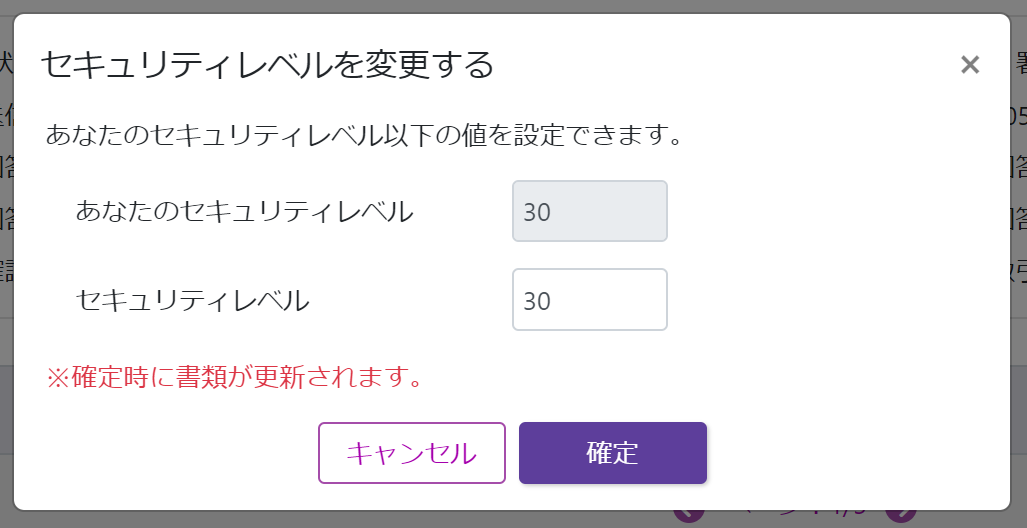Click empty dialog space right of 確定 button
This screenshot has width=1027, height=528.
850,453
